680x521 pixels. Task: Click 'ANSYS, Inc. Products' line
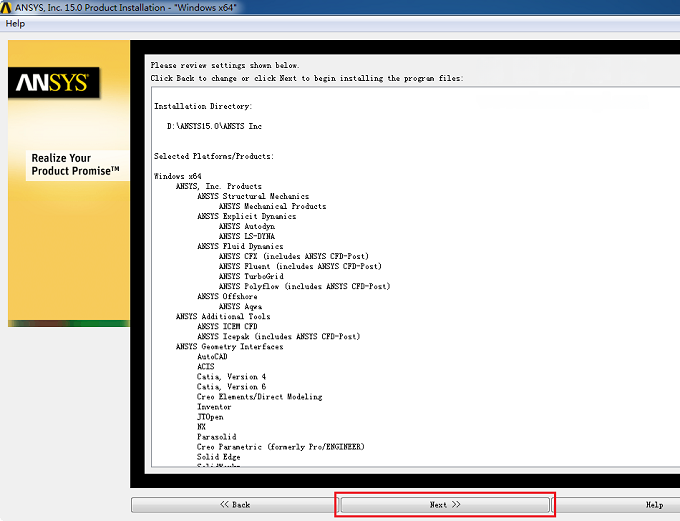coord(219,186)
